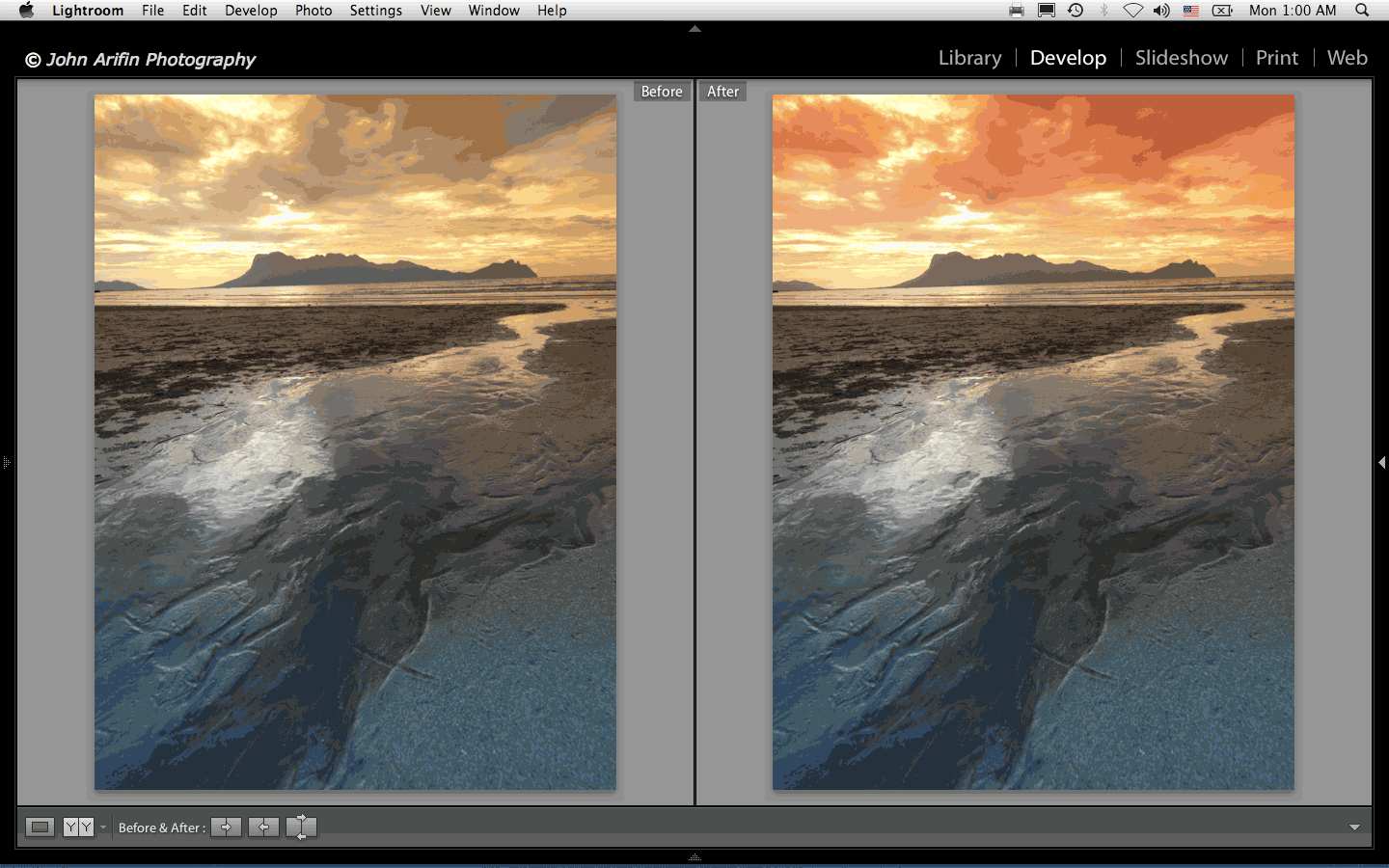Click the After preview image
Image resolution: width=1389 pixels, height=868 pixels.
coord(1033,442)
